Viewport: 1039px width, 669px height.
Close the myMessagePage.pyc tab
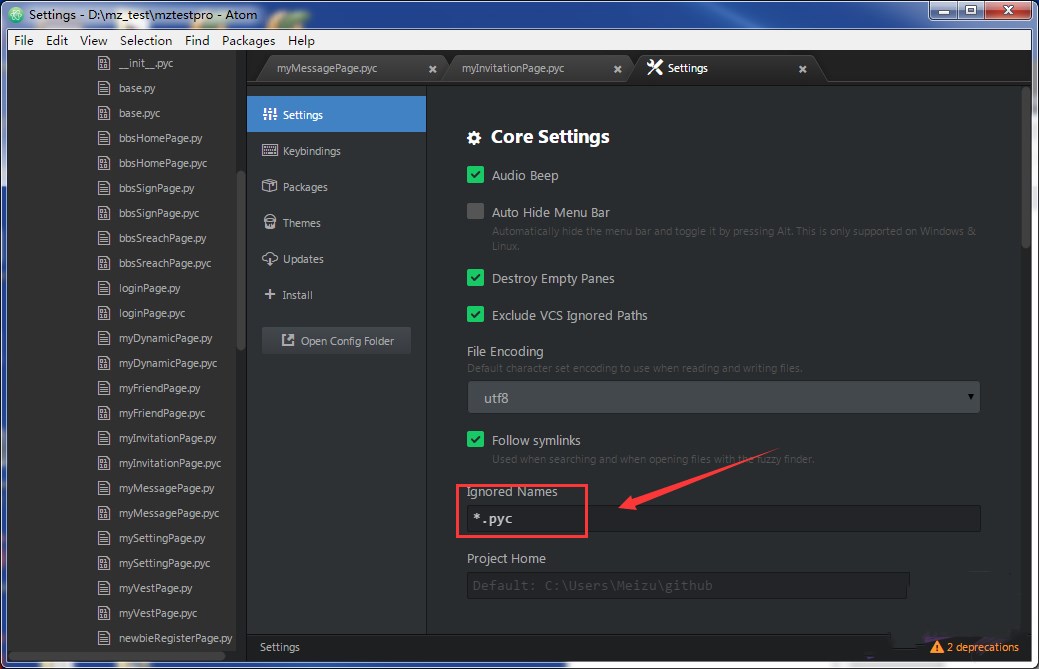click(x=432, y=69)
